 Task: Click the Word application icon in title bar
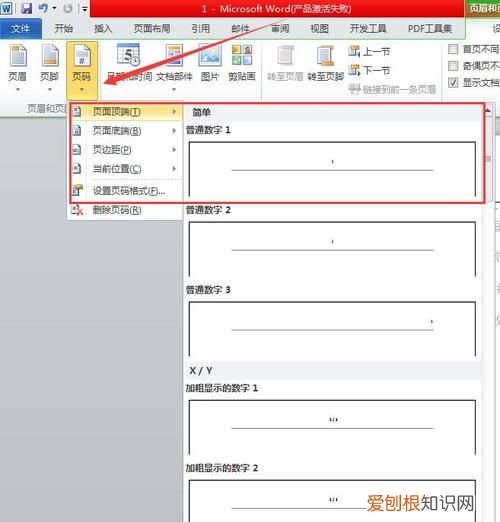(x=6, y=8)
